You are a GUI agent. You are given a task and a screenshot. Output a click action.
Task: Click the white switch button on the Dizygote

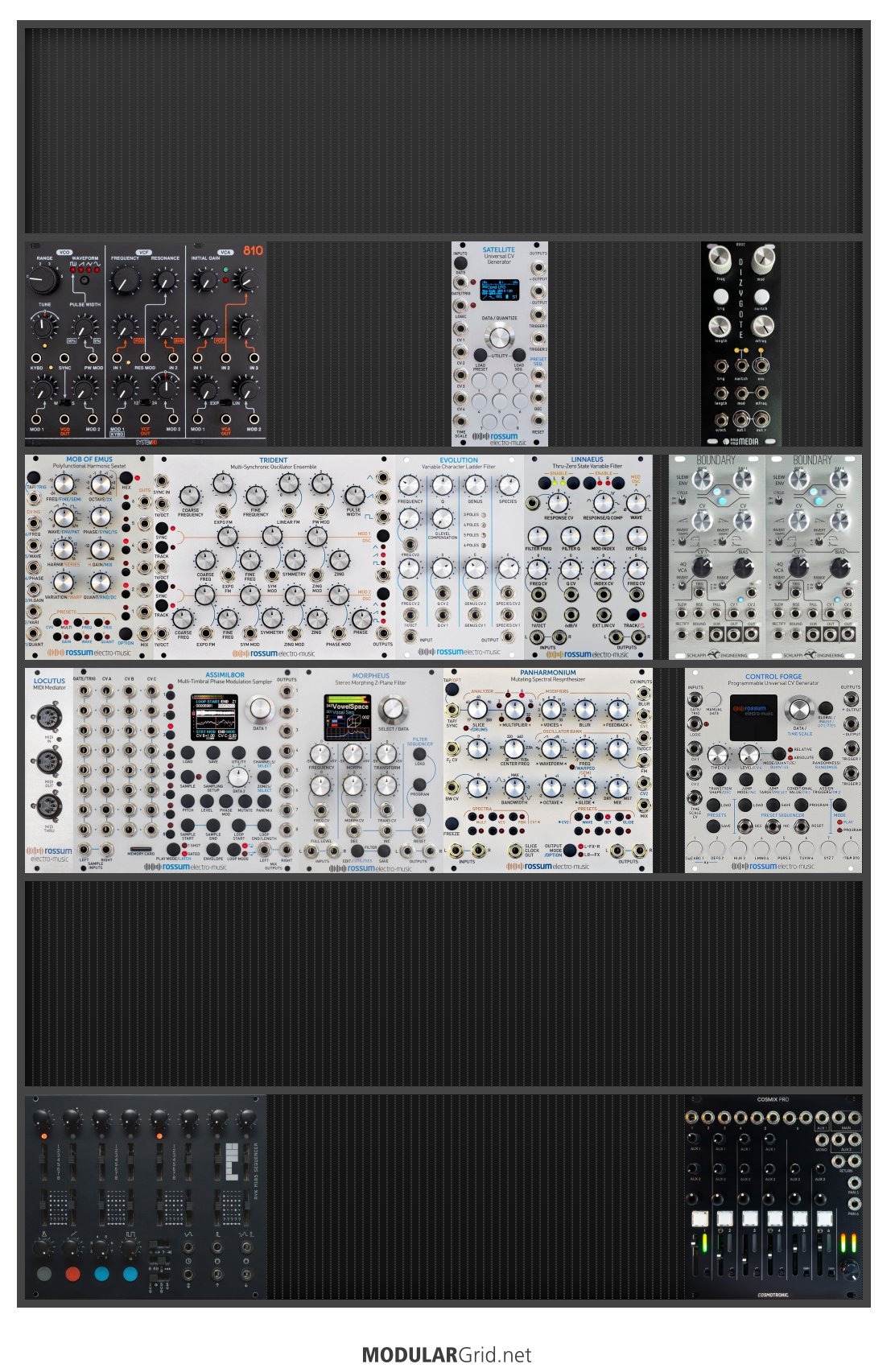click(761, 296)
